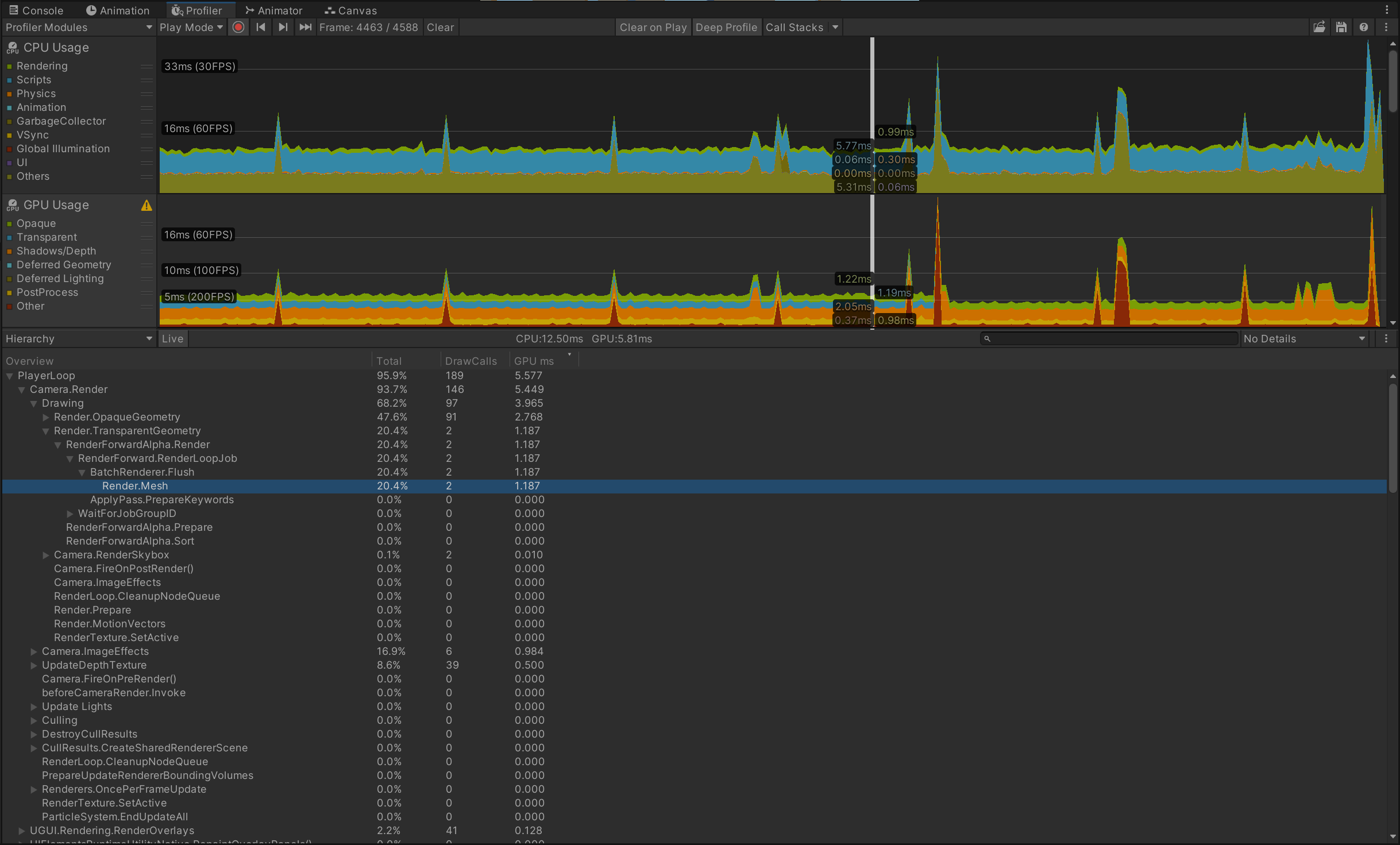This screenshot has width=1400, height=845.
Task: Toggle the Live hierarchy view
Action: 172,338
